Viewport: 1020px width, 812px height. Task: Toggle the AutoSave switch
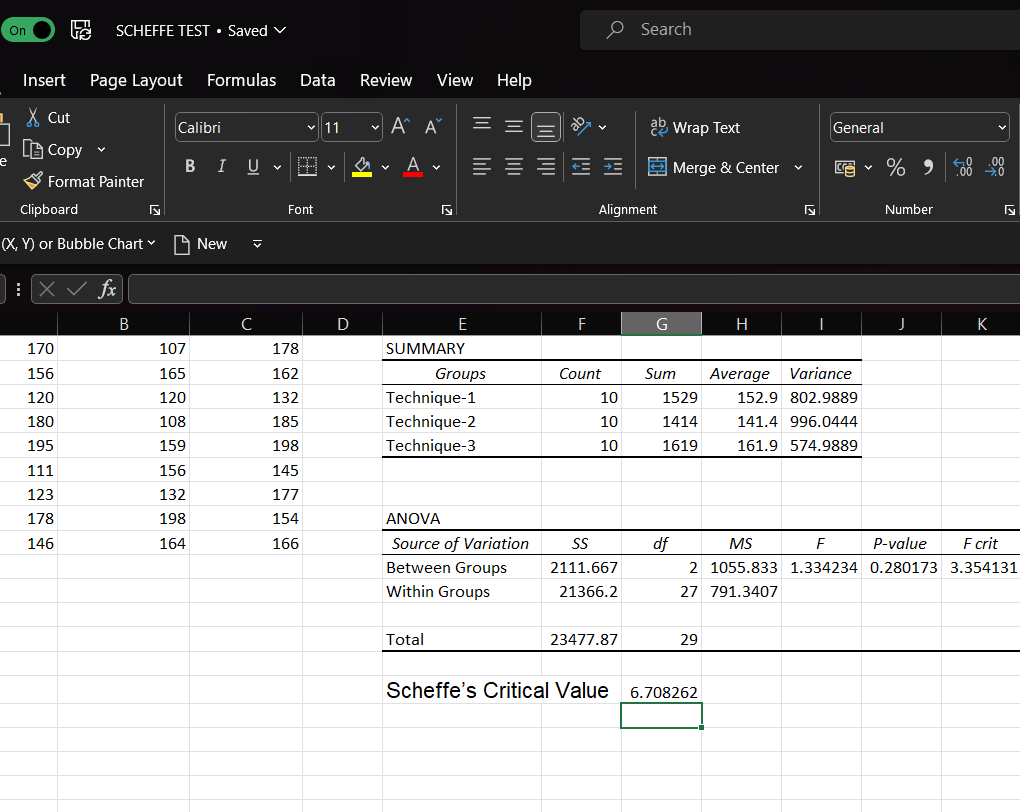(x=29, y=30)
